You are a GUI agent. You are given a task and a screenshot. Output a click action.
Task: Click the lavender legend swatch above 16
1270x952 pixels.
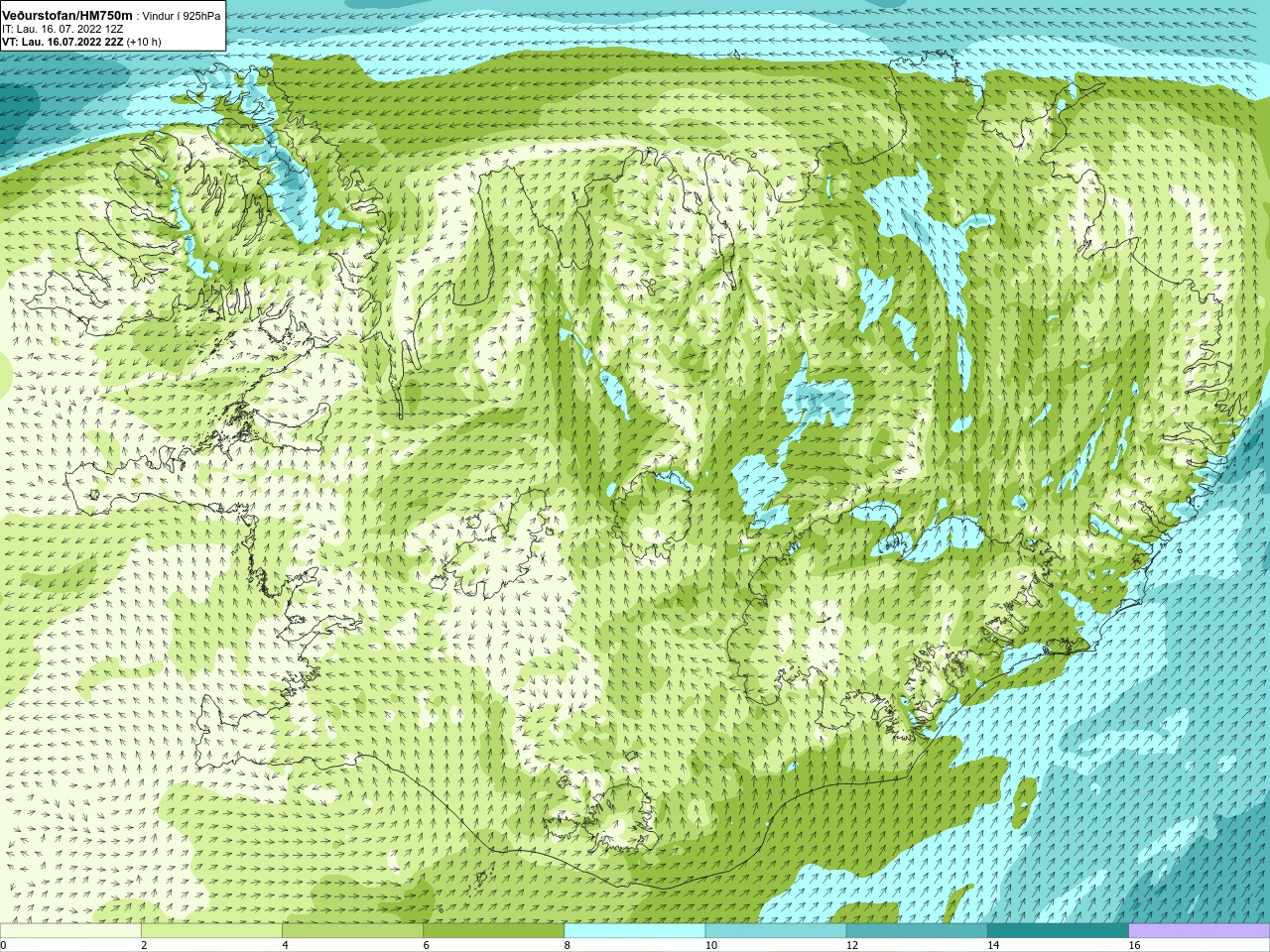(1200, 931)
